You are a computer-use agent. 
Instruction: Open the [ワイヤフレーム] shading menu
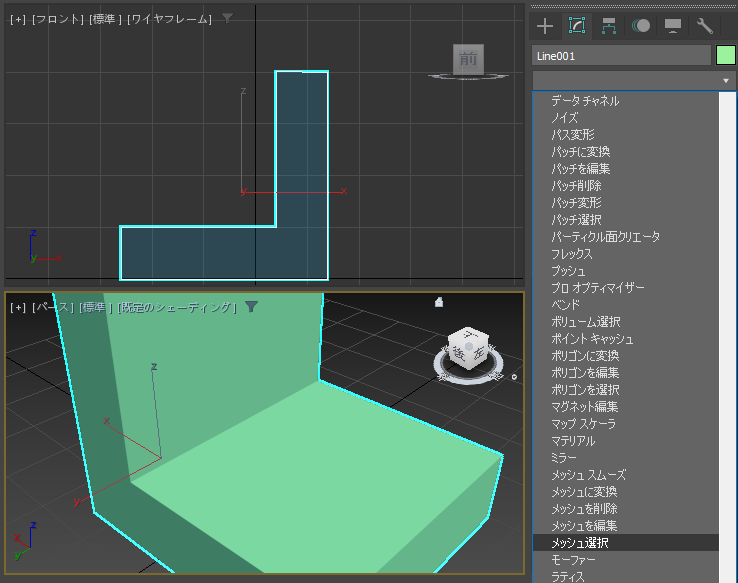pos(169,19)
